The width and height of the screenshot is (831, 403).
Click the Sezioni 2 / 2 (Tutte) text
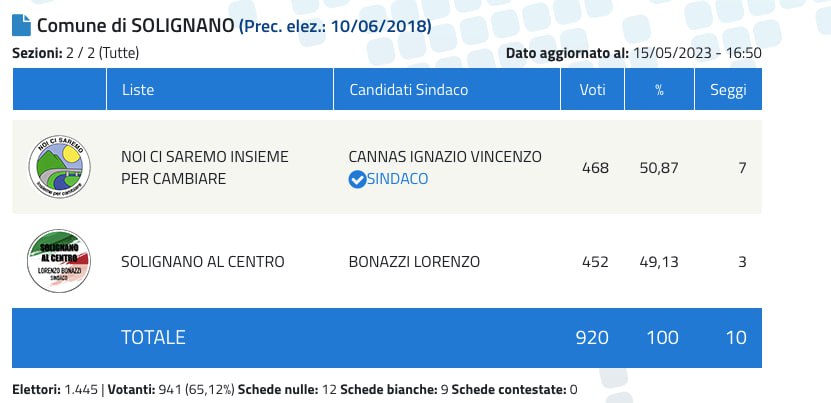pos(76,52)
